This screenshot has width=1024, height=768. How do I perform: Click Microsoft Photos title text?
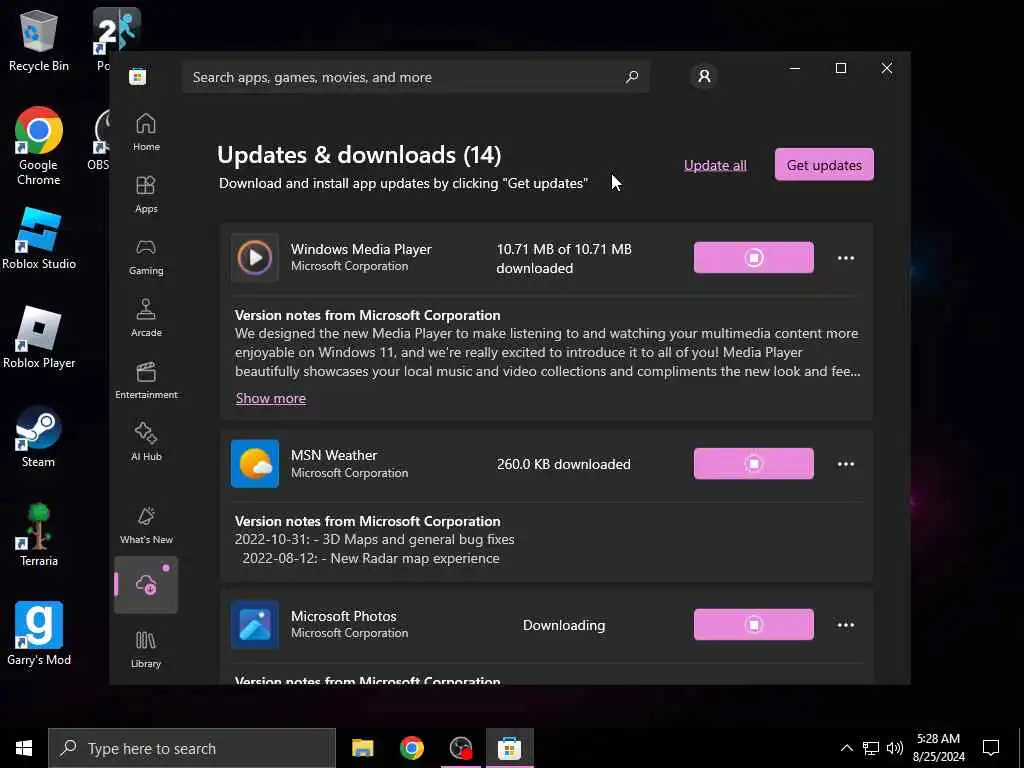[x=344, y=616]
